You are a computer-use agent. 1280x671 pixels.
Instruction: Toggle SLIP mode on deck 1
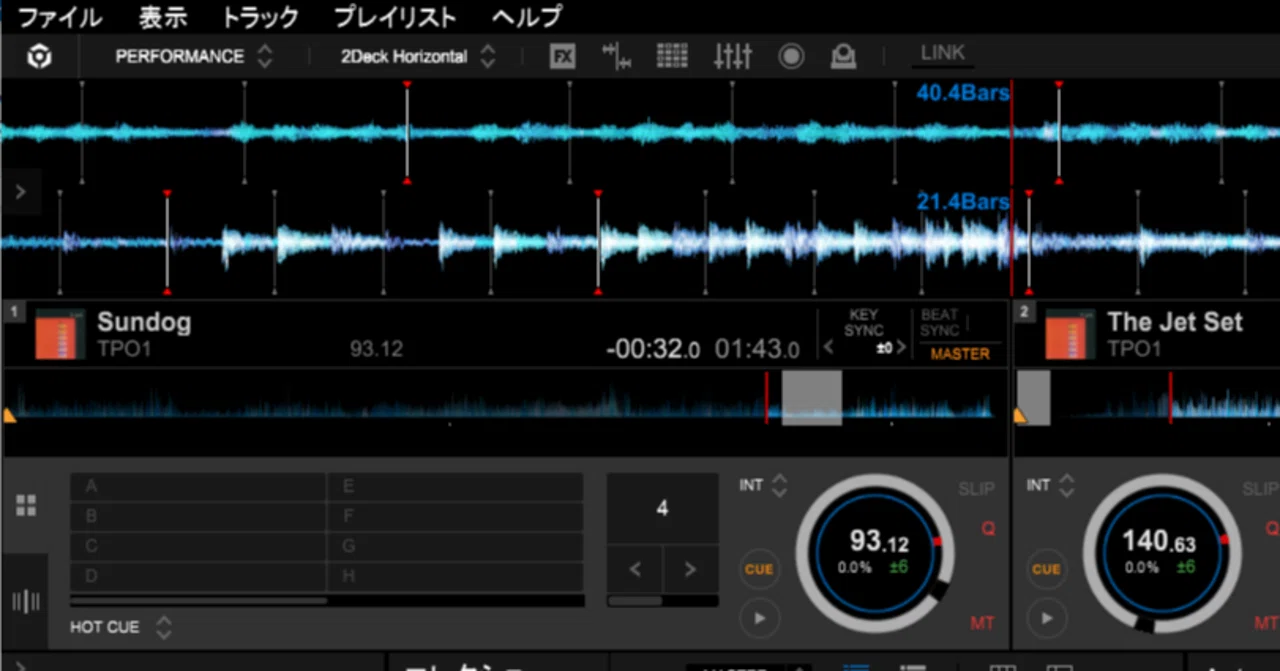click(x=976, y=488)
